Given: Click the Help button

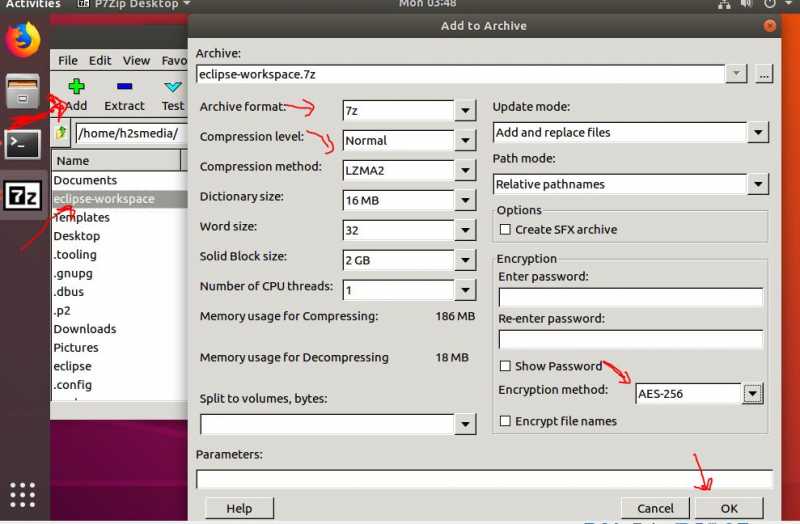Looking at the screenshot, I should click(x=239, y=508).
